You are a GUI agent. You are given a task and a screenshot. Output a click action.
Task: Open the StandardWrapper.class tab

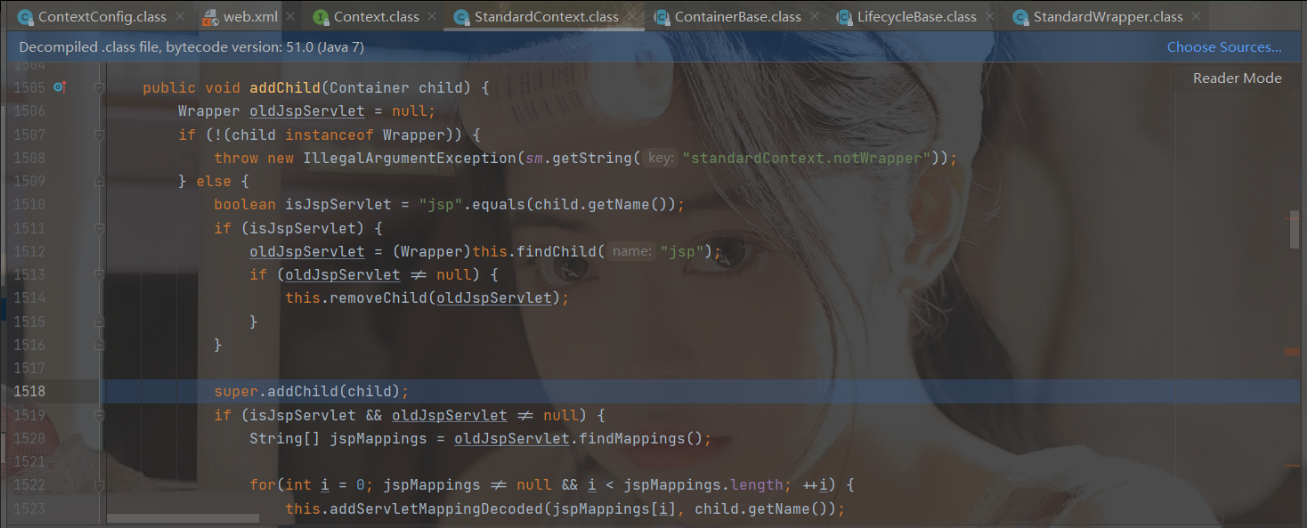coord(1107,17)
